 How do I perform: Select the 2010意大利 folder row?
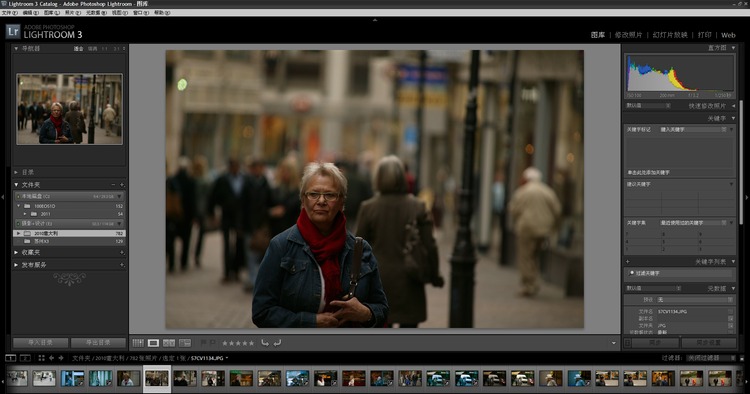[x=69, y=233]
